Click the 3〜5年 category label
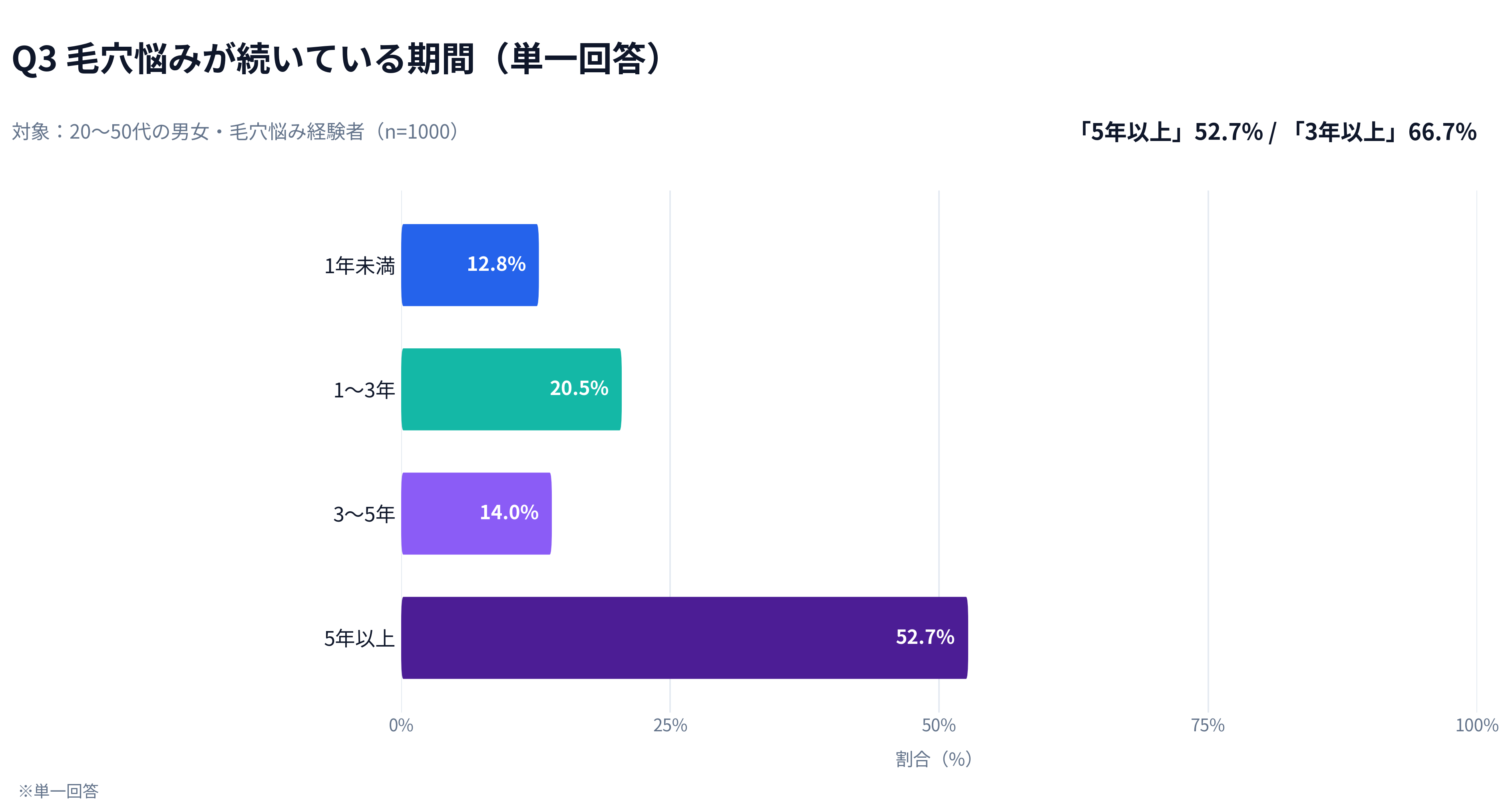The image size is (1510, 812). [364, 514]
